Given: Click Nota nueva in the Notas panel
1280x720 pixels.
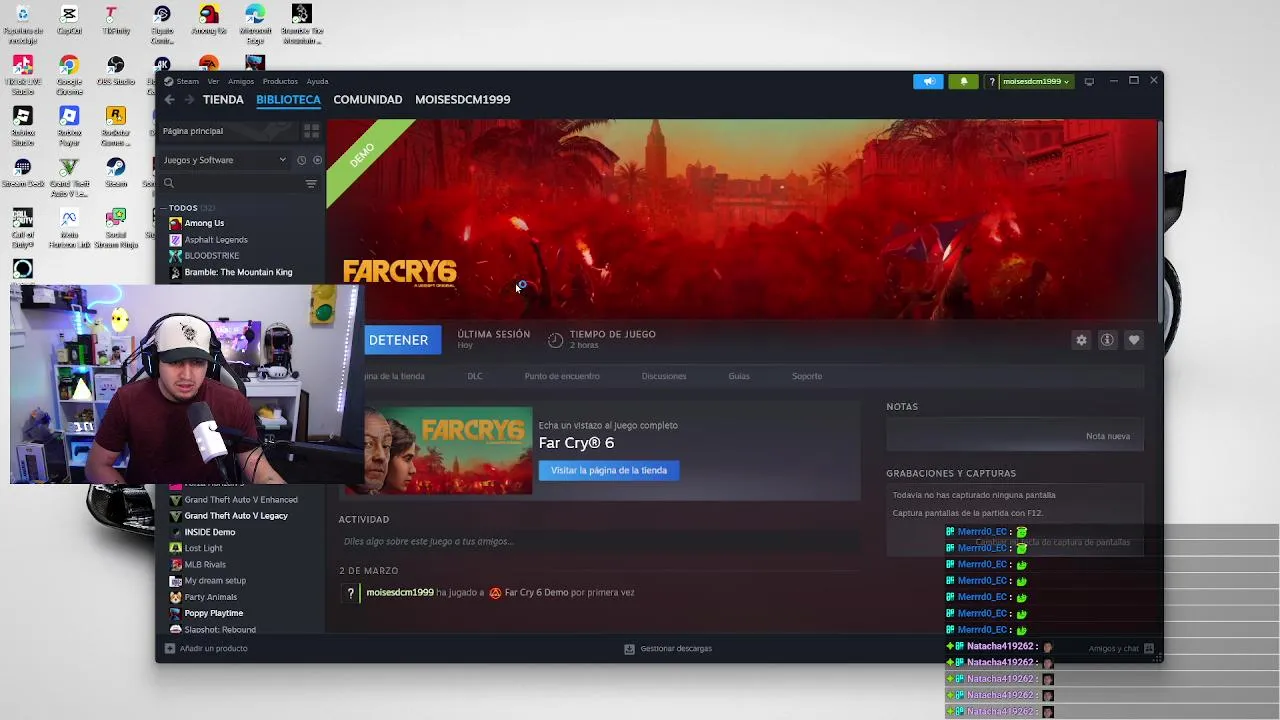Looking at the screenshot, I should pos(1108,436).
